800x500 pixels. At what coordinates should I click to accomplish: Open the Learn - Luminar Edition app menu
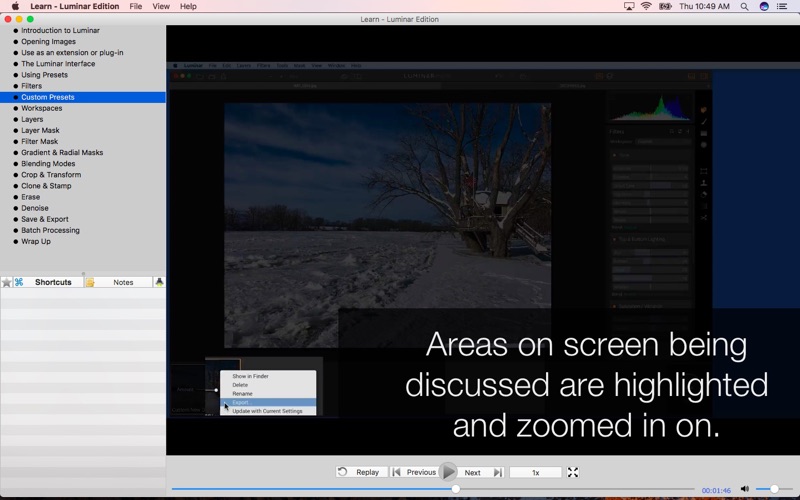coord(74,6)
